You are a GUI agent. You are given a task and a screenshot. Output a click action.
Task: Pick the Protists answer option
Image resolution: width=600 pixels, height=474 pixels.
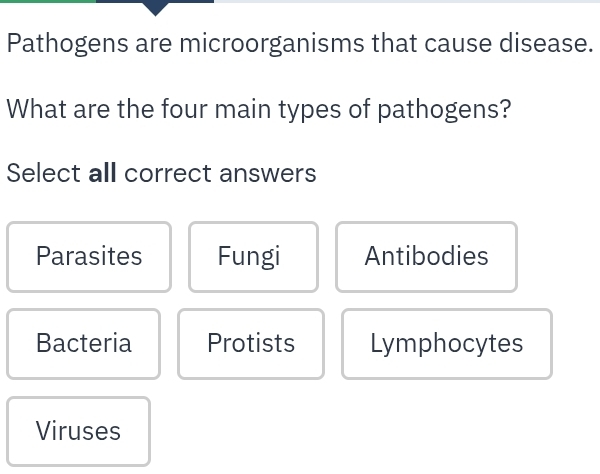click(251, 344)
